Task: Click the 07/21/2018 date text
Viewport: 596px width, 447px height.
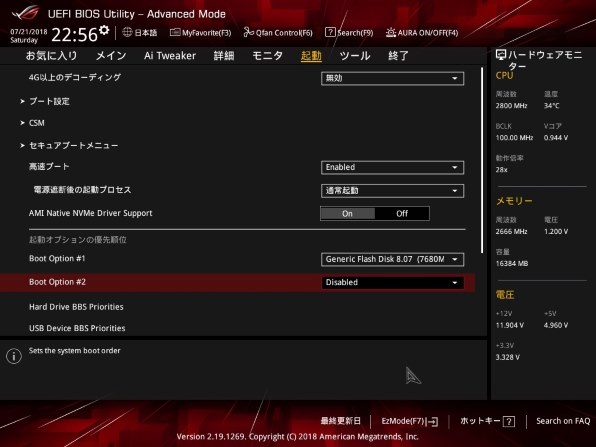Action: point(29,32)
